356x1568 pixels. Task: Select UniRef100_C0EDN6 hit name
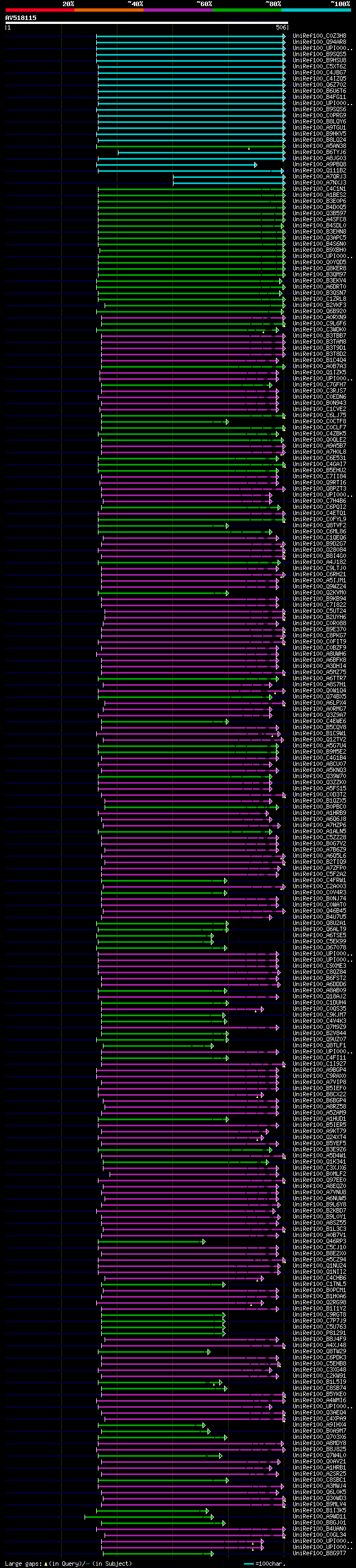coord(319,397)
